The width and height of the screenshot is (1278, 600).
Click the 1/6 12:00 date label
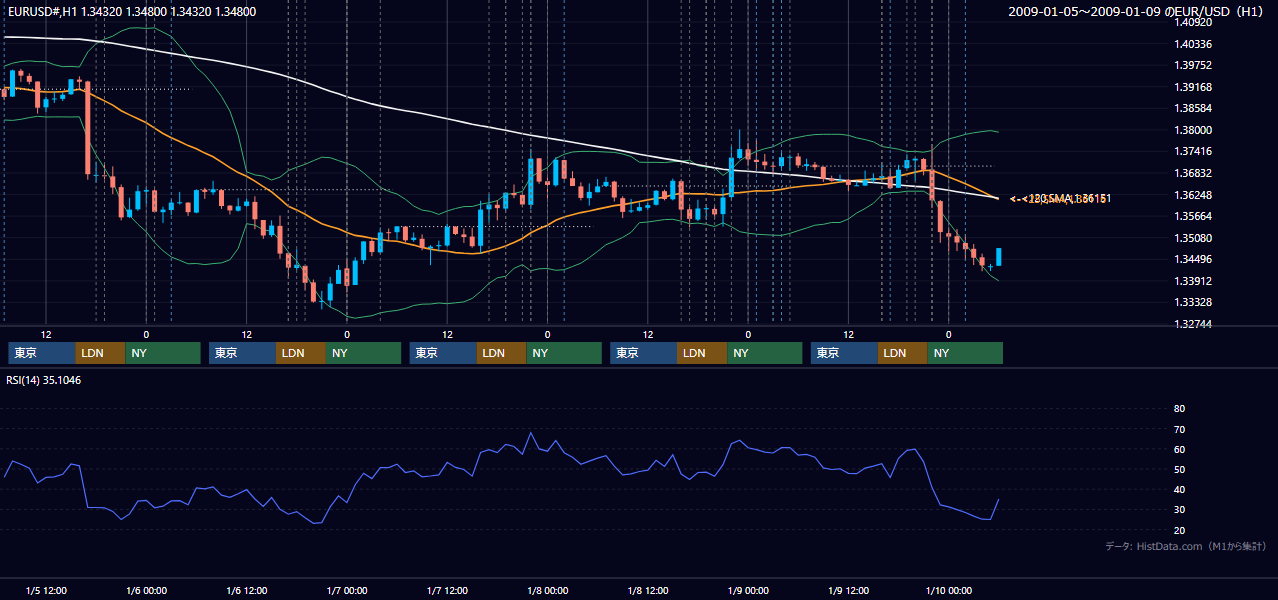[247, 590]
